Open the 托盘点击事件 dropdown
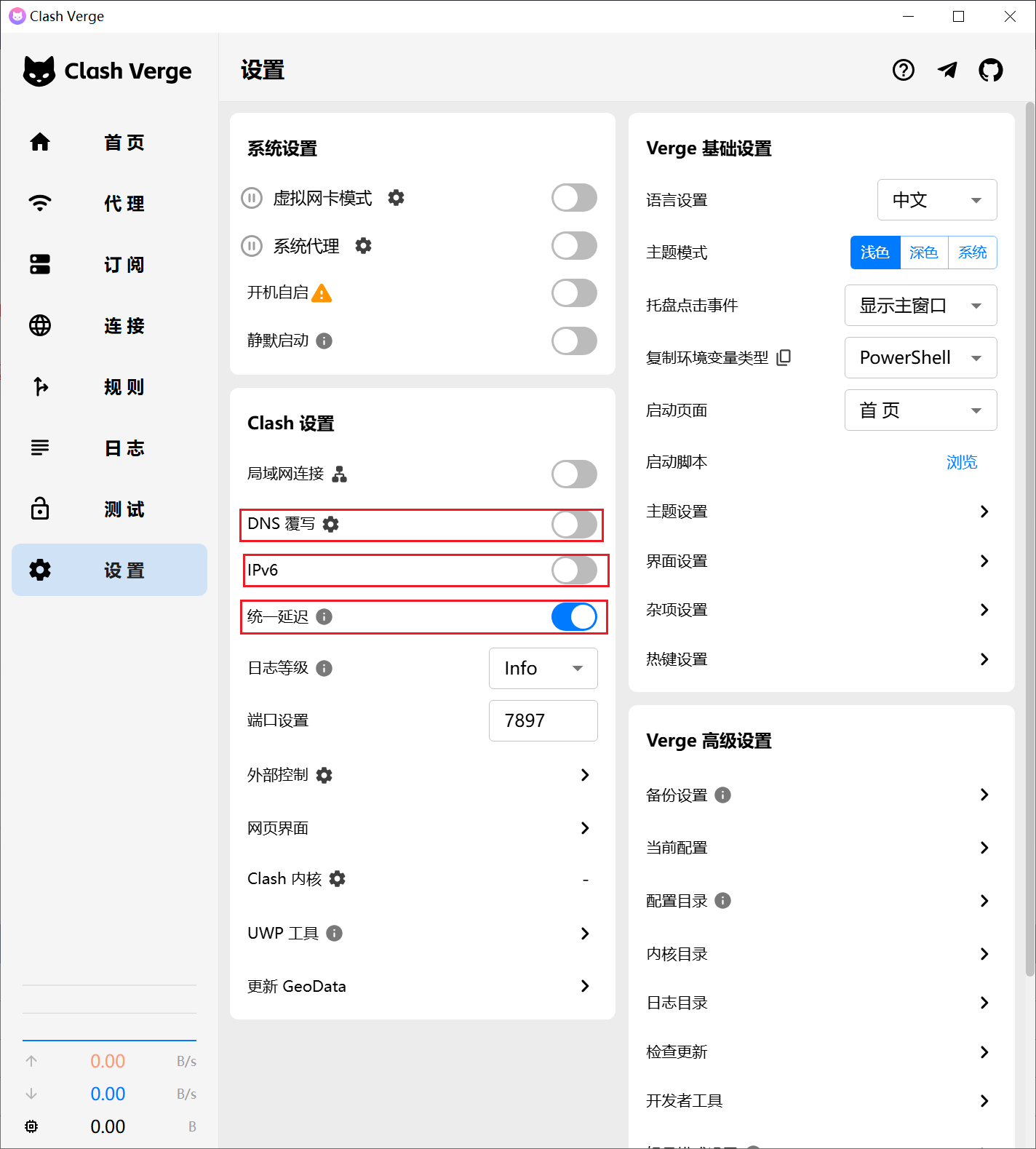Viewport: 1036px width, 1149px height. (920, 306)
